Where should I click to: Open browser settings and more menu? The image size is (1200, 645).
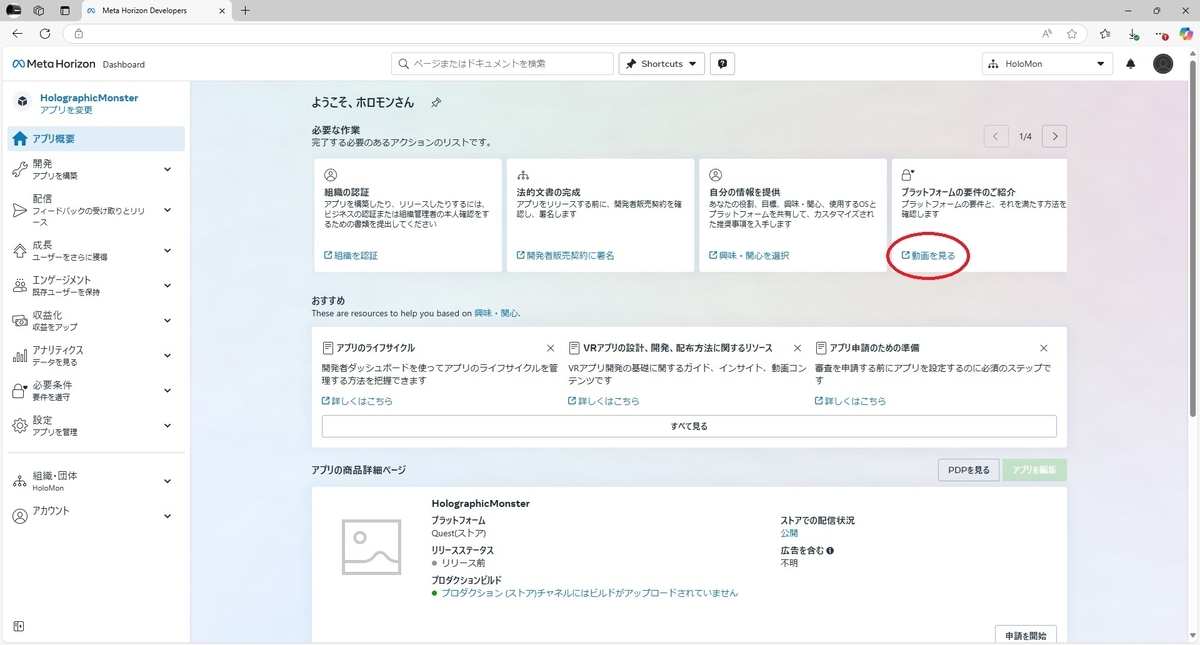pos(1159,33)
